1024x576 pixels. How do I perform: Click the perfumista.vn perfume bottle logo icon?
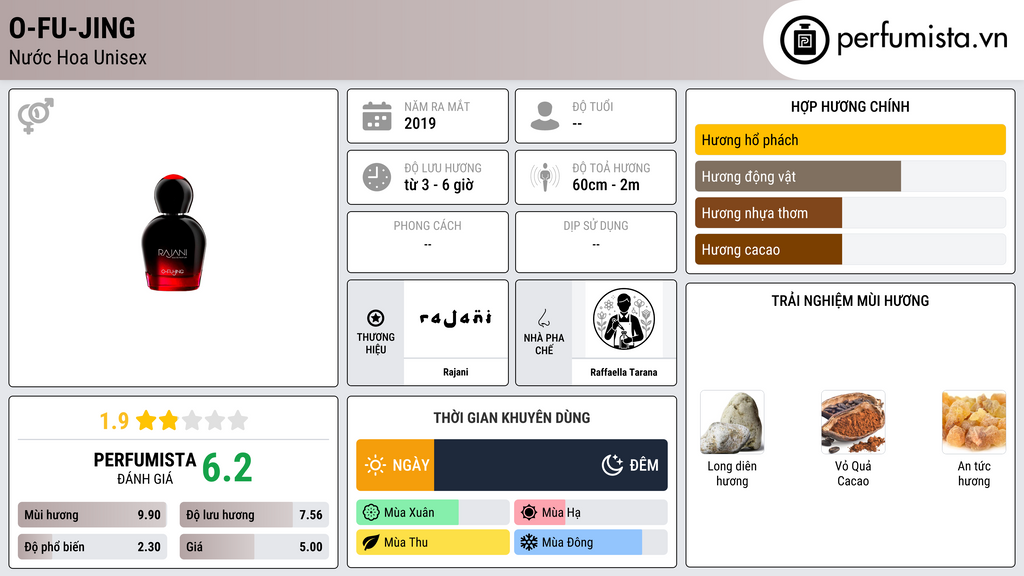pyautogui.click(x=804, y=40)
